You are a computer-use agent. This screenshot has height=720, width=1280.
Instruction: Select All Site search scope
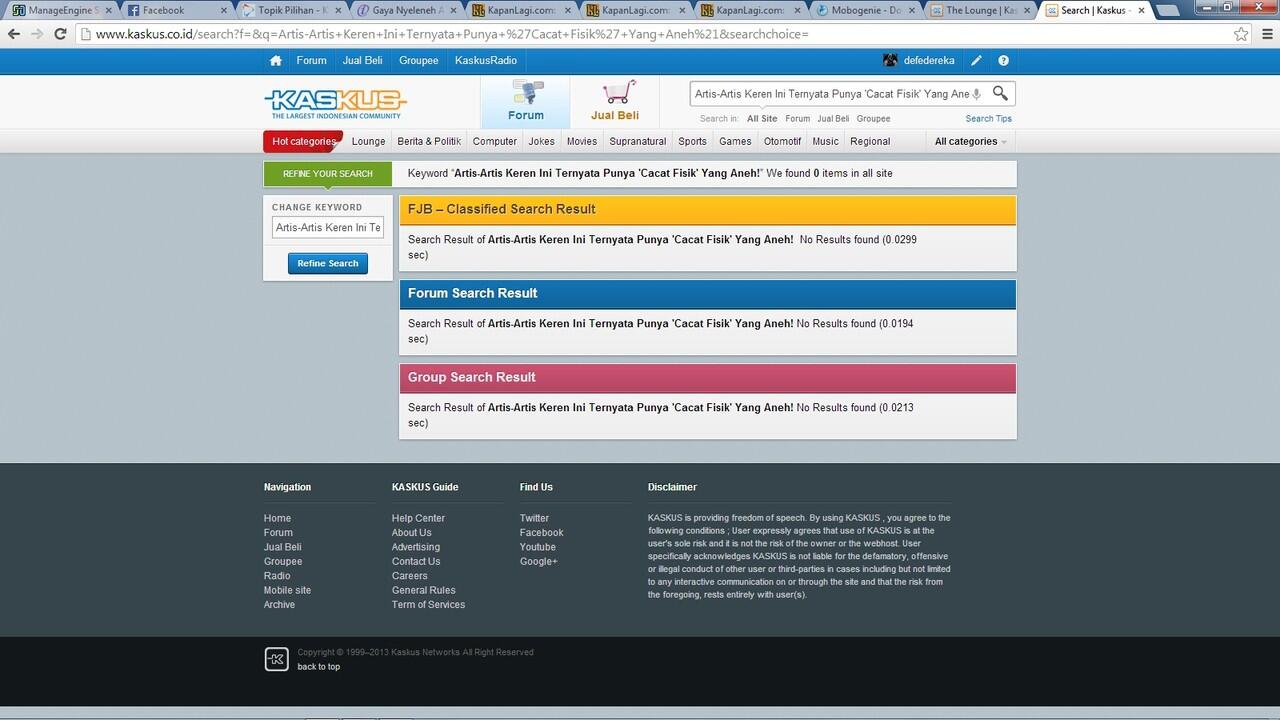click(x=762, y=118)
